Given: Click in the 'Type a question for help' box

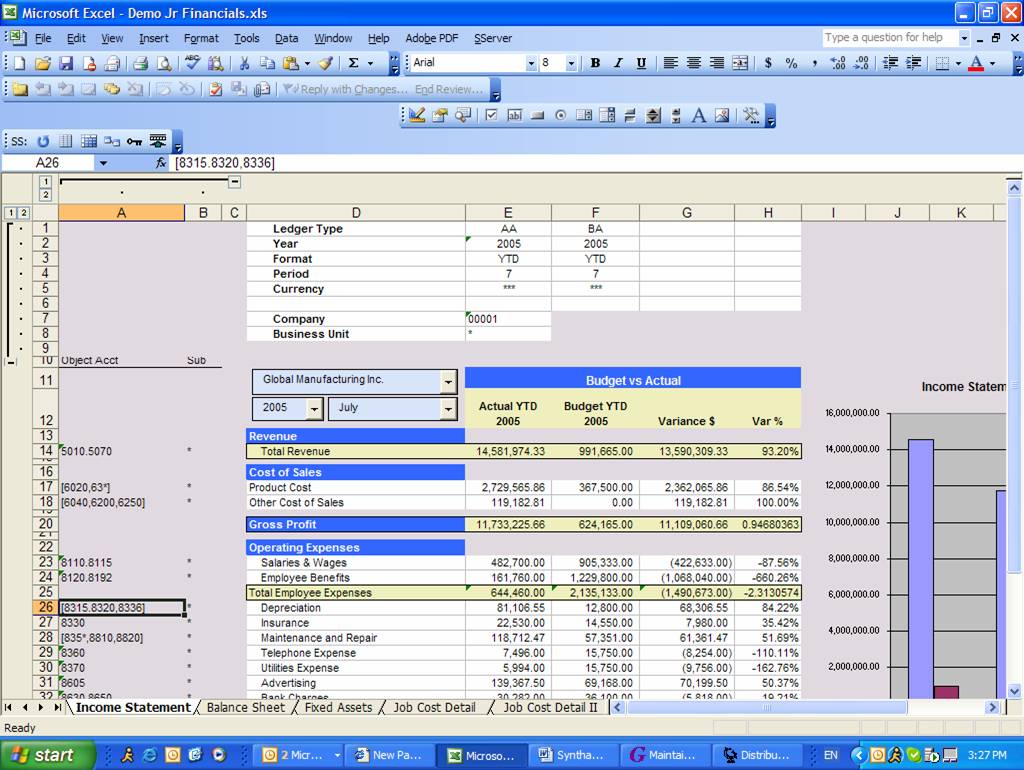Looking at the screenshot, I should [x=889, y=38].
